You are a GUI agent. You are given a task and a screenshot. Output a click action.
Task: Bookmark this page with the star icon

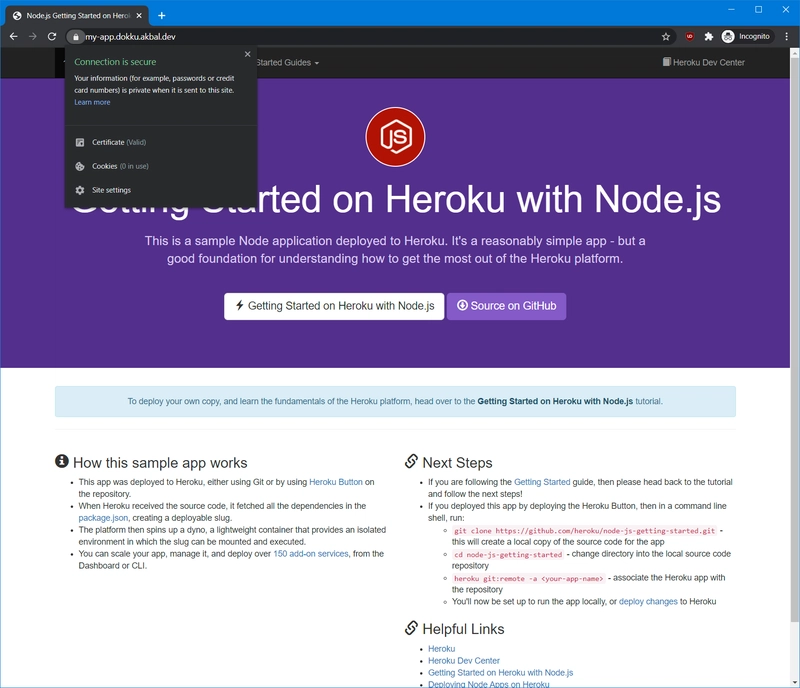666,36
